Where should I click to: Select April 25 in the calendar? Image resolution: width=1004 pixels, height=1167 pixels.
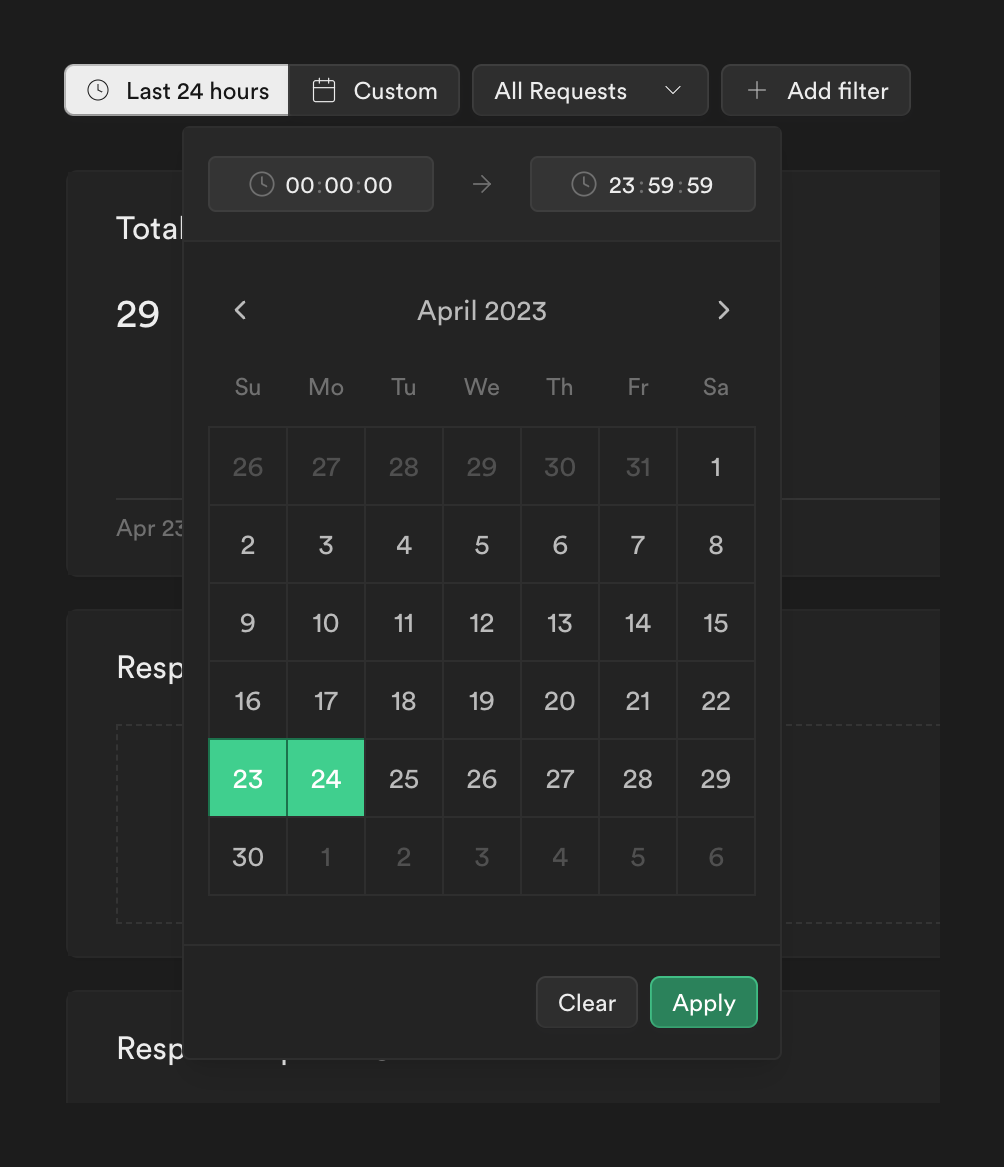point(403,778)
